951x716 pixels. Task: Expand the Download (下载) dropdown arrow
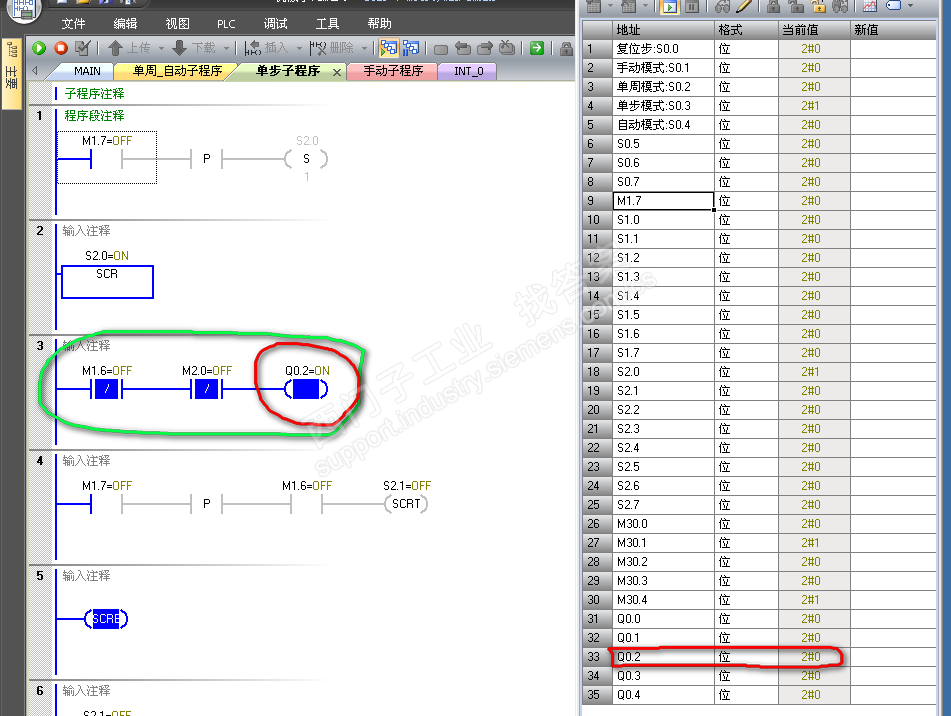point(226,48)
